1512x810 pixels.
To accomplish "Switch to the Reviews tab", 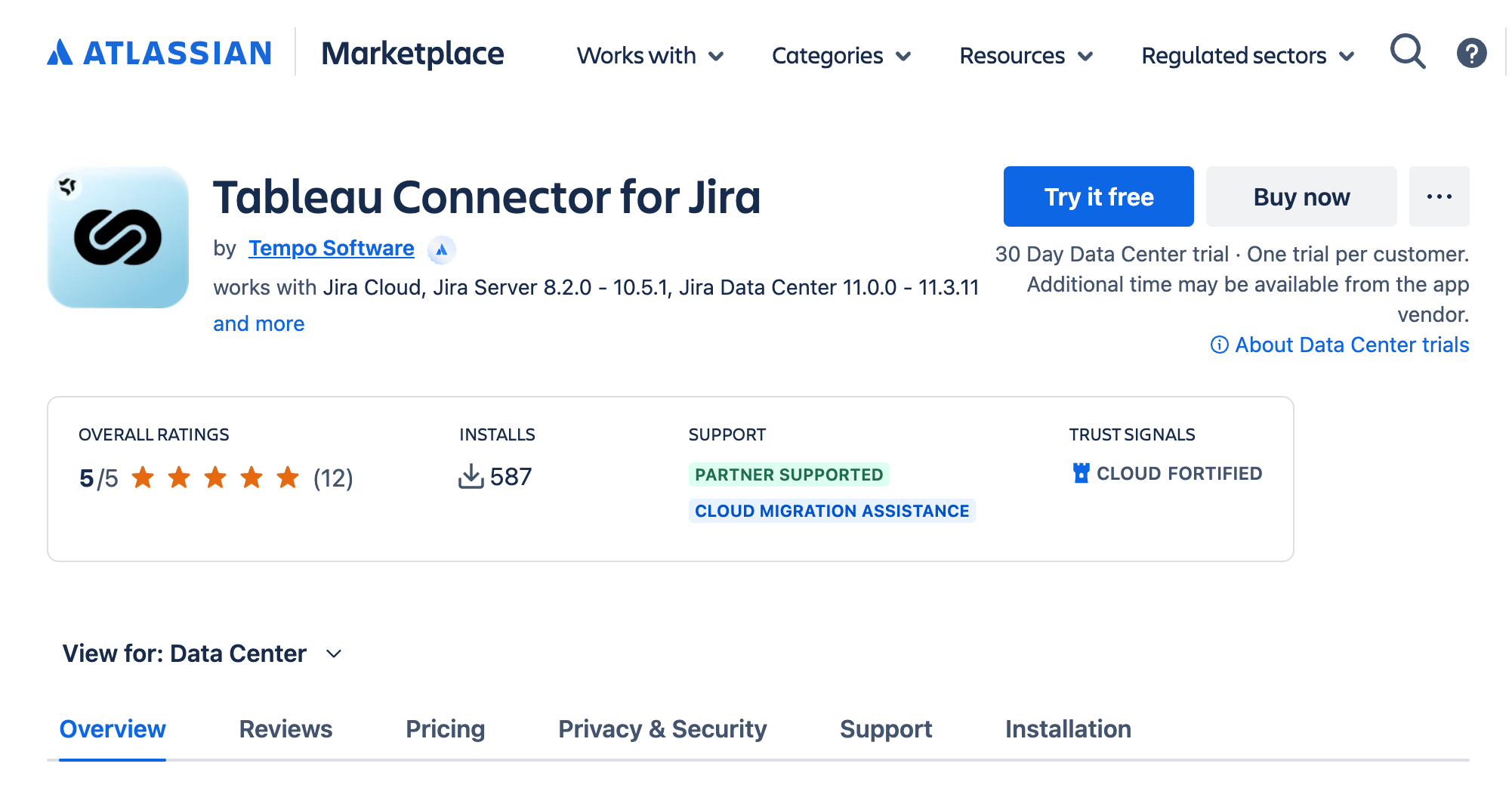I will coord(285,729).
